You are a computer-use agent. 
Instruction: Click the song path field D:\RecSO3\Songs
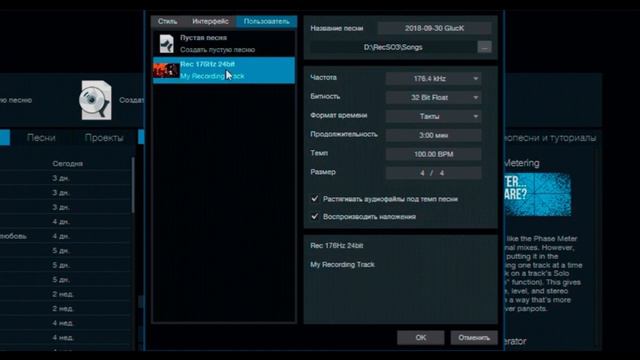[x=393, y=47]
